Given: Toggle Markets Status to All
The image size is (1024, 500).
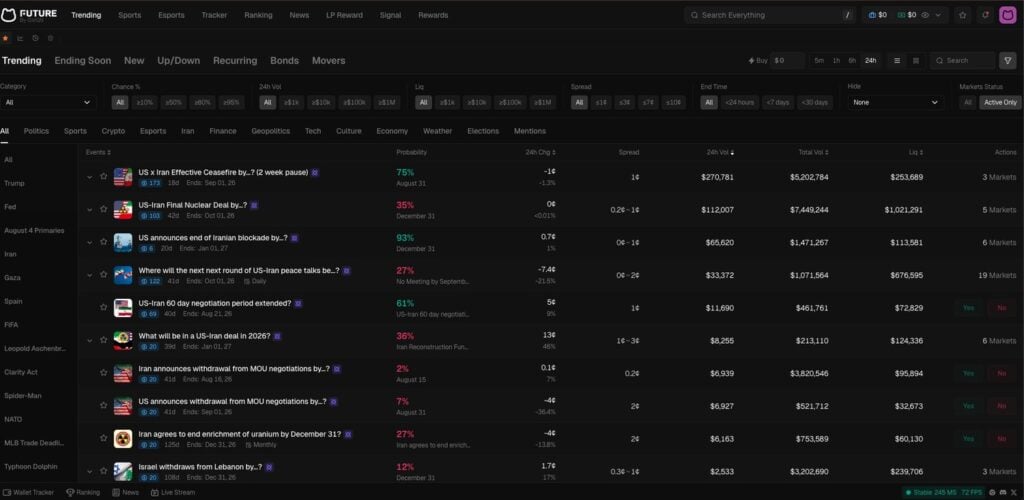Looking at the screenshot, I should point(968,102).
